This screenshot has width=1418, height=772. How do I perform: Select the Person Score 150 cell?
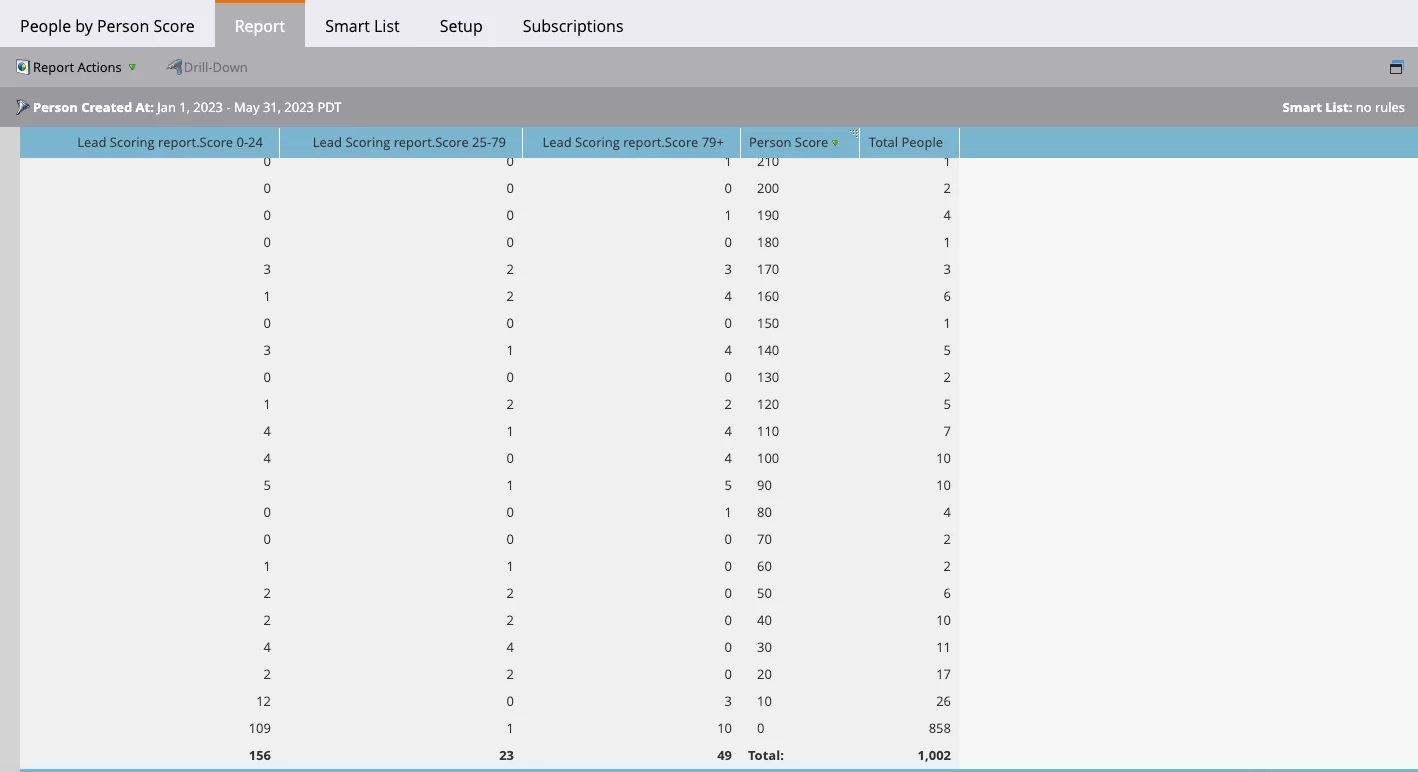pyautogui.click(x=800, y=323)
